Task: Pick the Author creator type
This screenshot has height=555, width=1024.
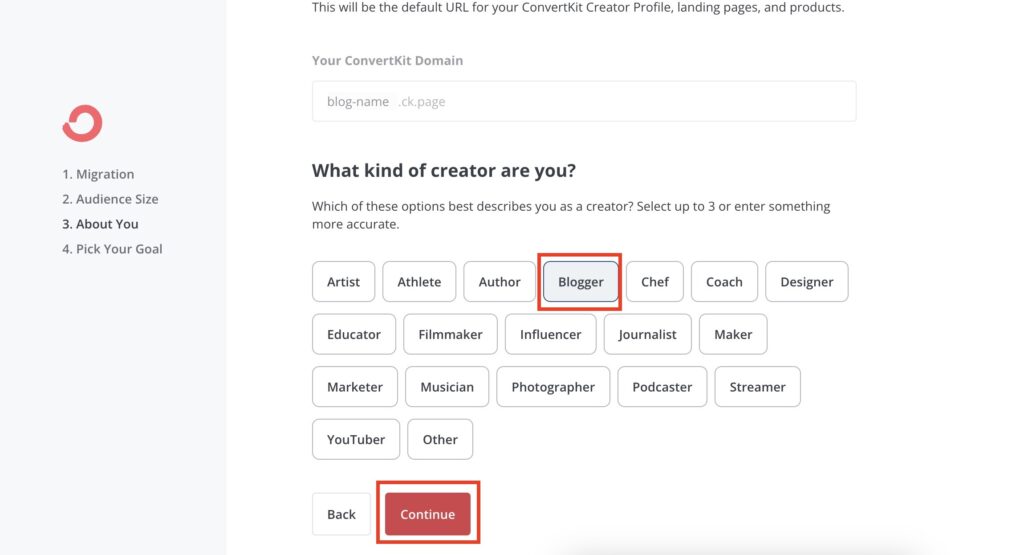Action: [500, 281]
